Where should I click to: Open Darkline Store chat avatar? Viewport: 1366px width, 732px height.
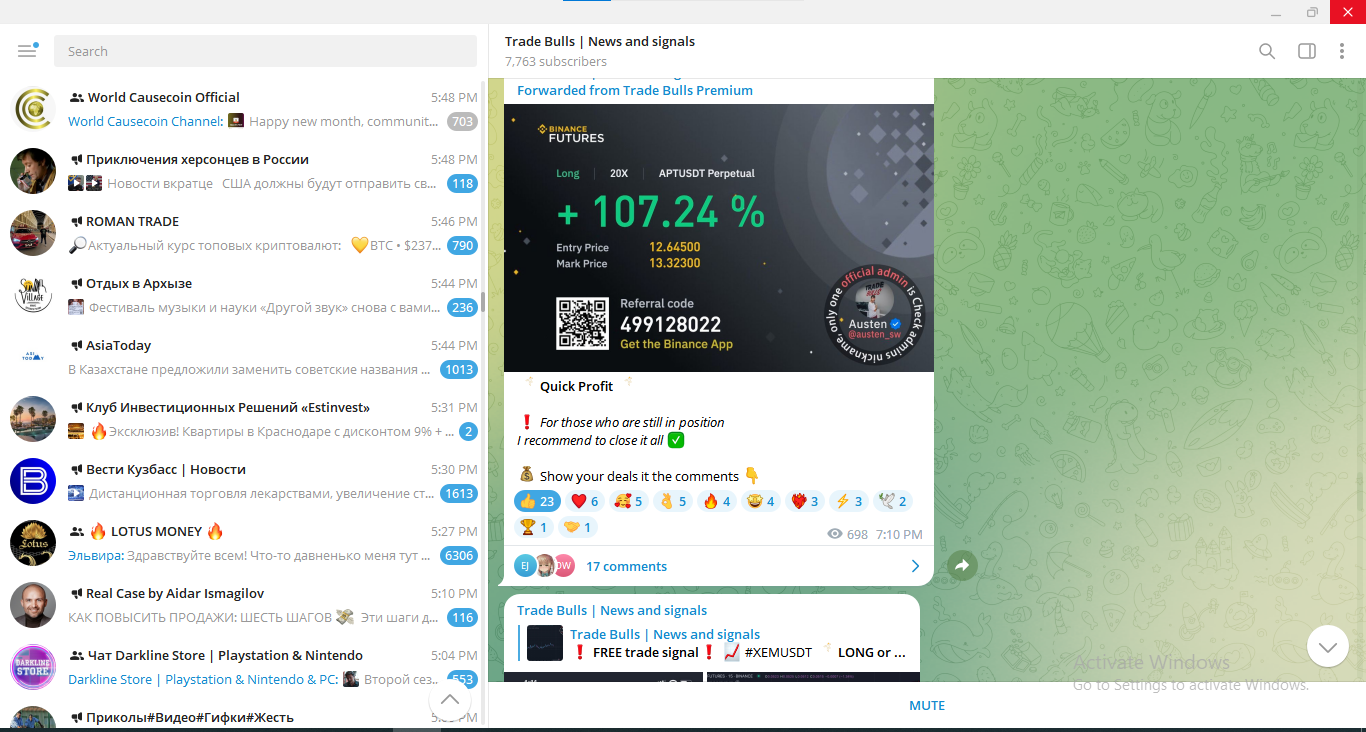tap(33, 667)
